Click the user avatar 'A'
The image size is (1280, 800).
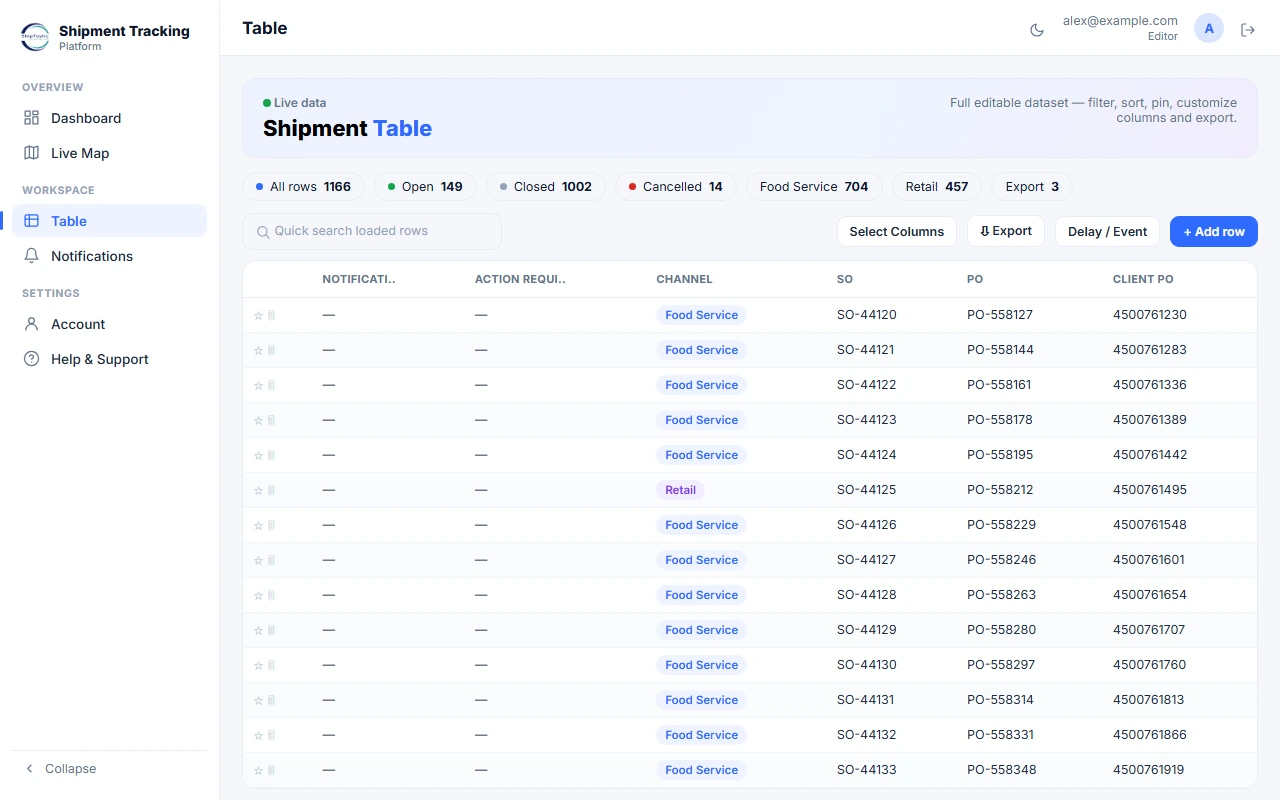point(1209,29)
